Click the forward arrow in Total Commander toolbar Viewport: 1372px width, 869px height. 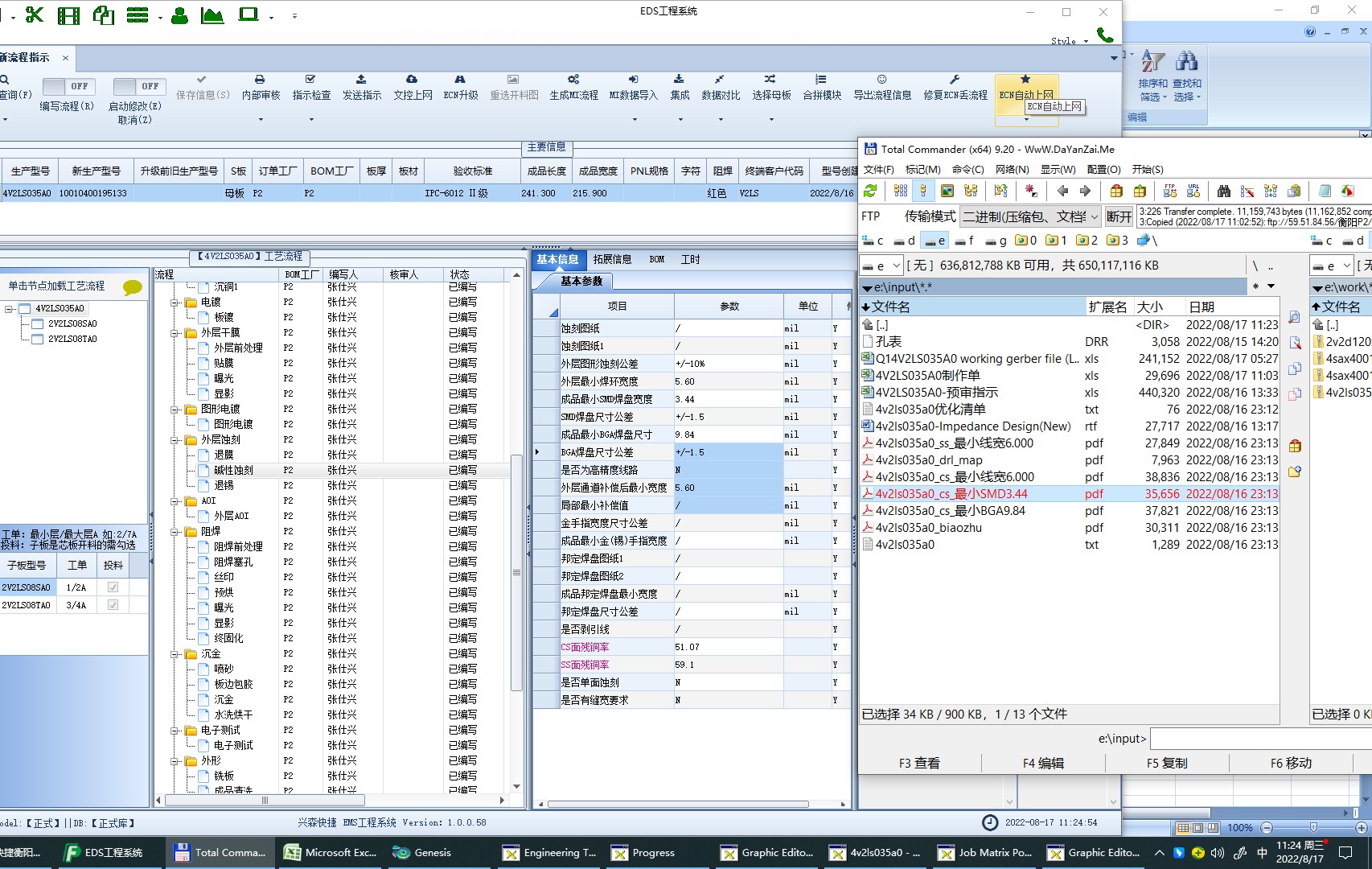click(1085, 191)
